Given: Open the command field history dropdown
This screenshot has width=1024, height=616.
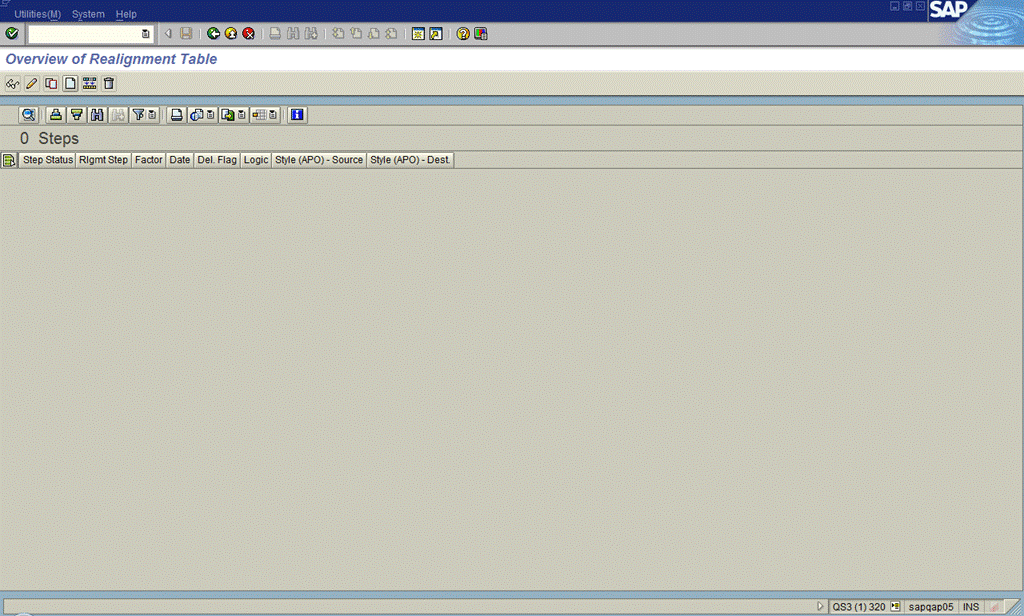Looking at the screenshot, I should pos(146,33).
